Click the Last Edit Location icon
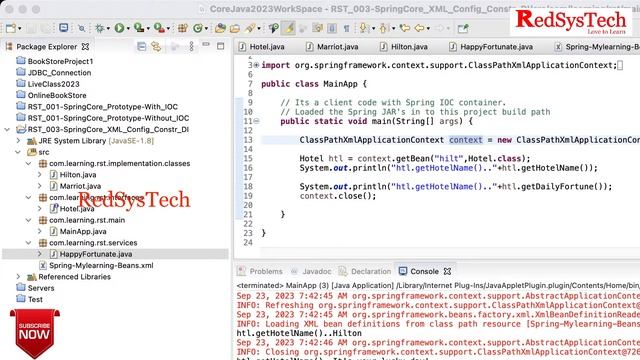This screenshot has height=360, width=640. [404, 28]
